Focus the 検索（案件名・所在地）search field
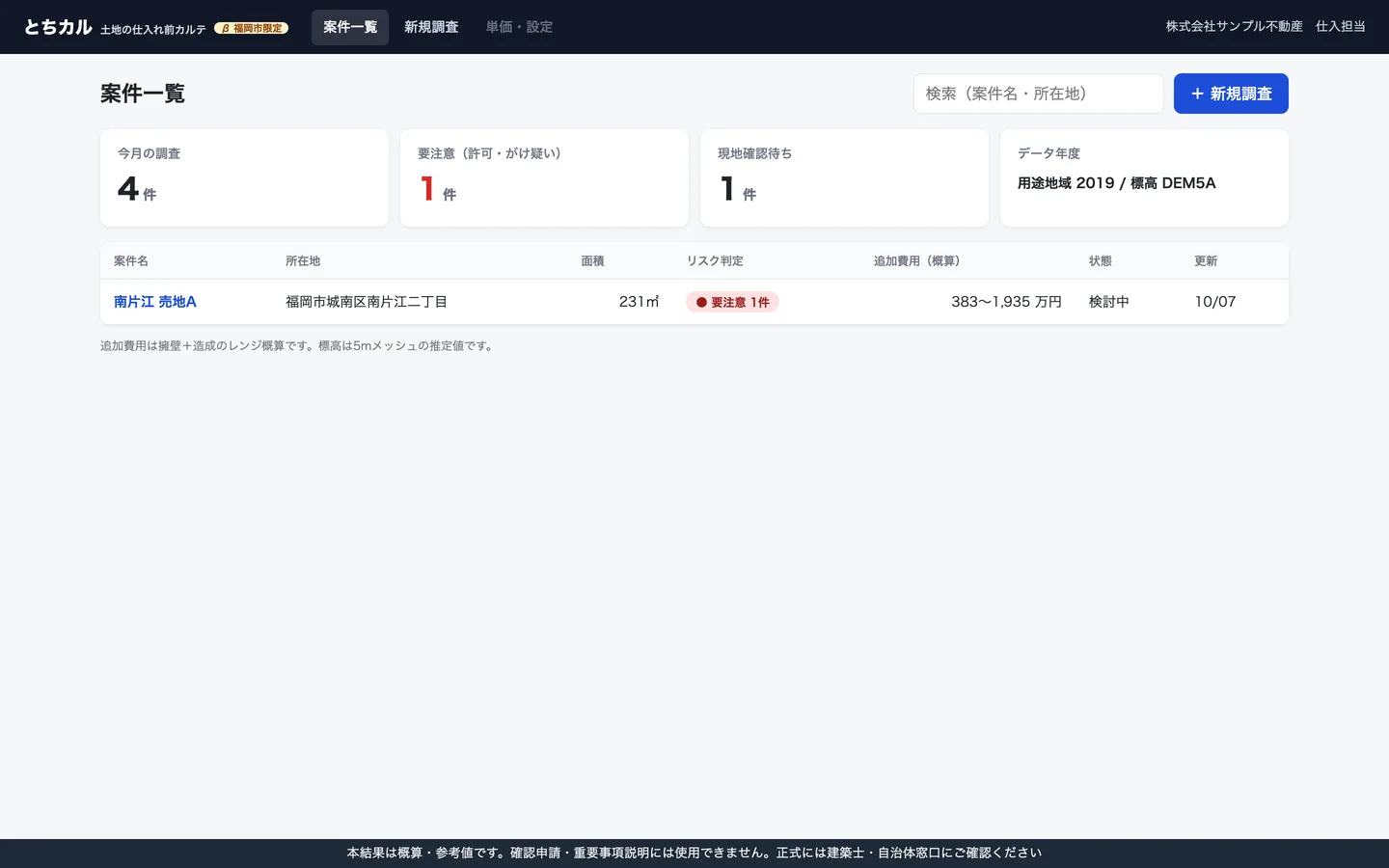 click(1039, 94)
